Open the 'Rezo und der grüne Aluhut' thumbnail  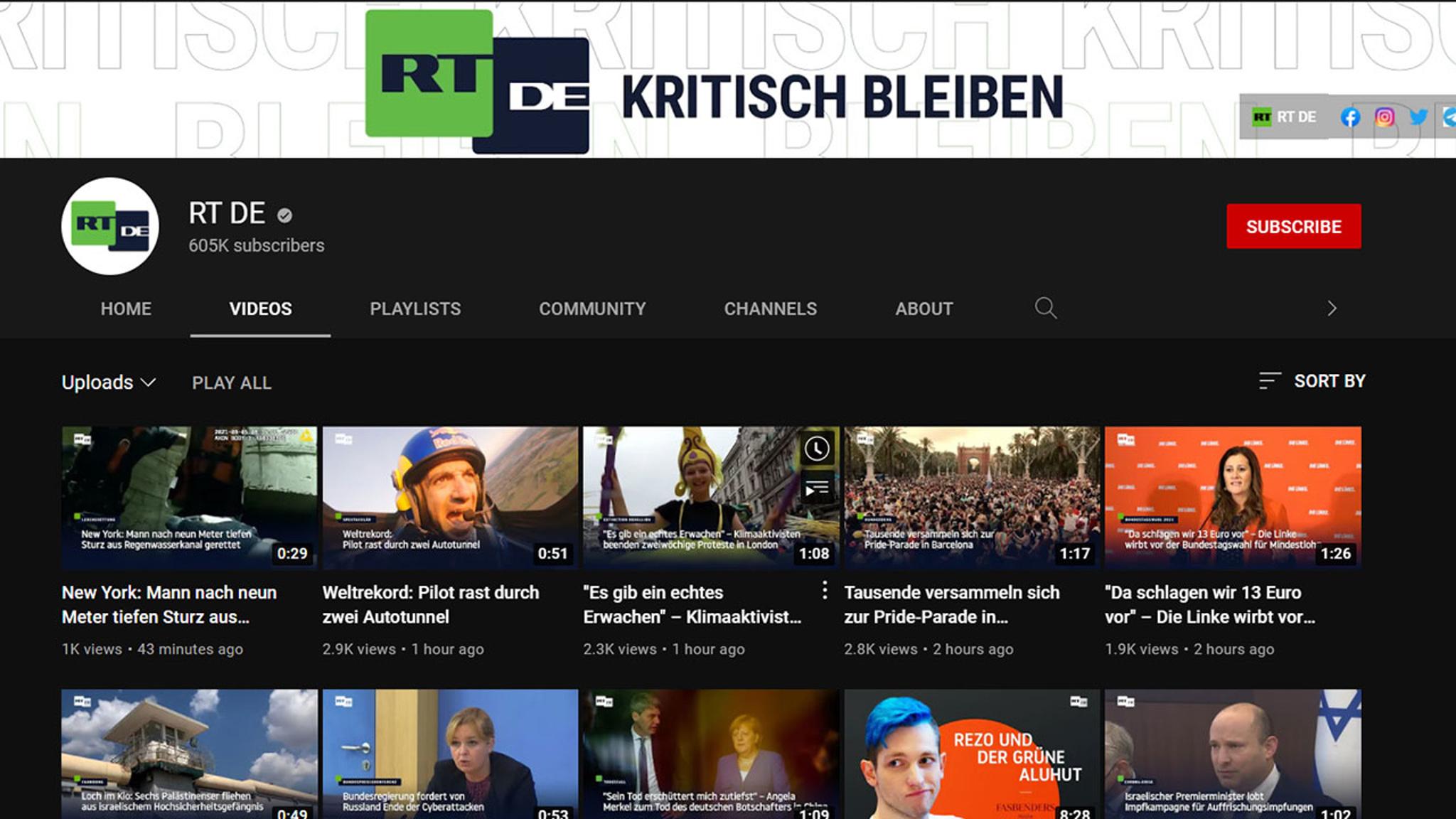tap(972, 754)
